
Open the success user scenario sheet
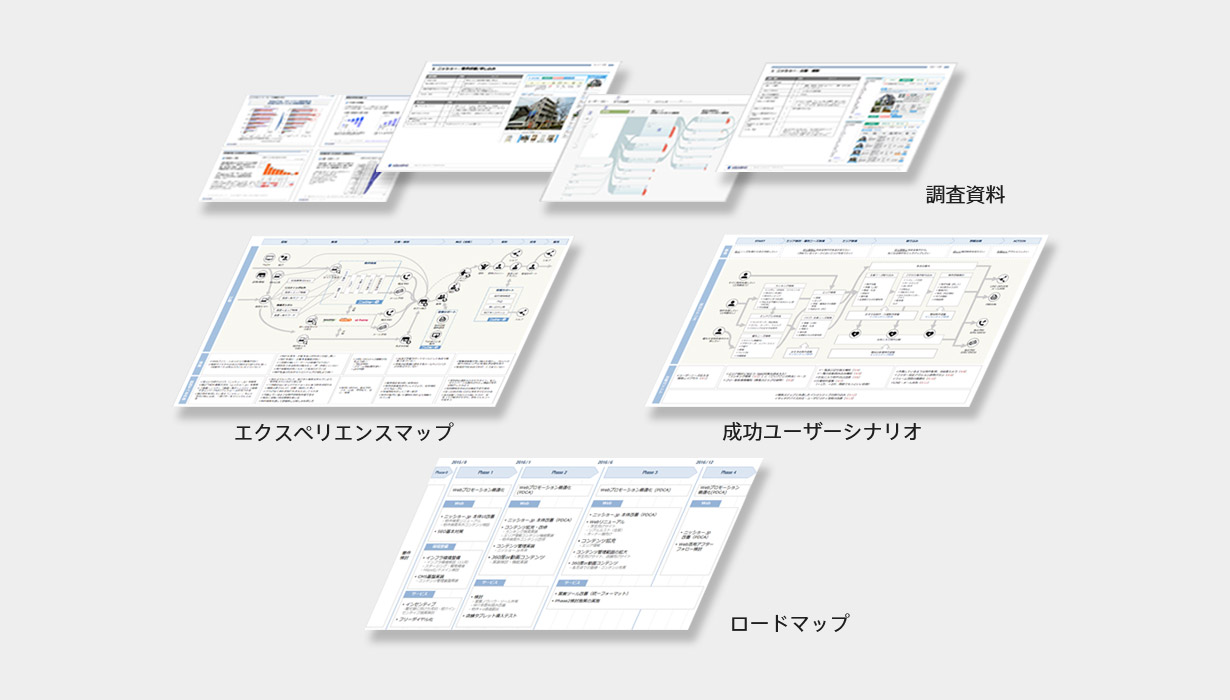[x=850, y=320]
